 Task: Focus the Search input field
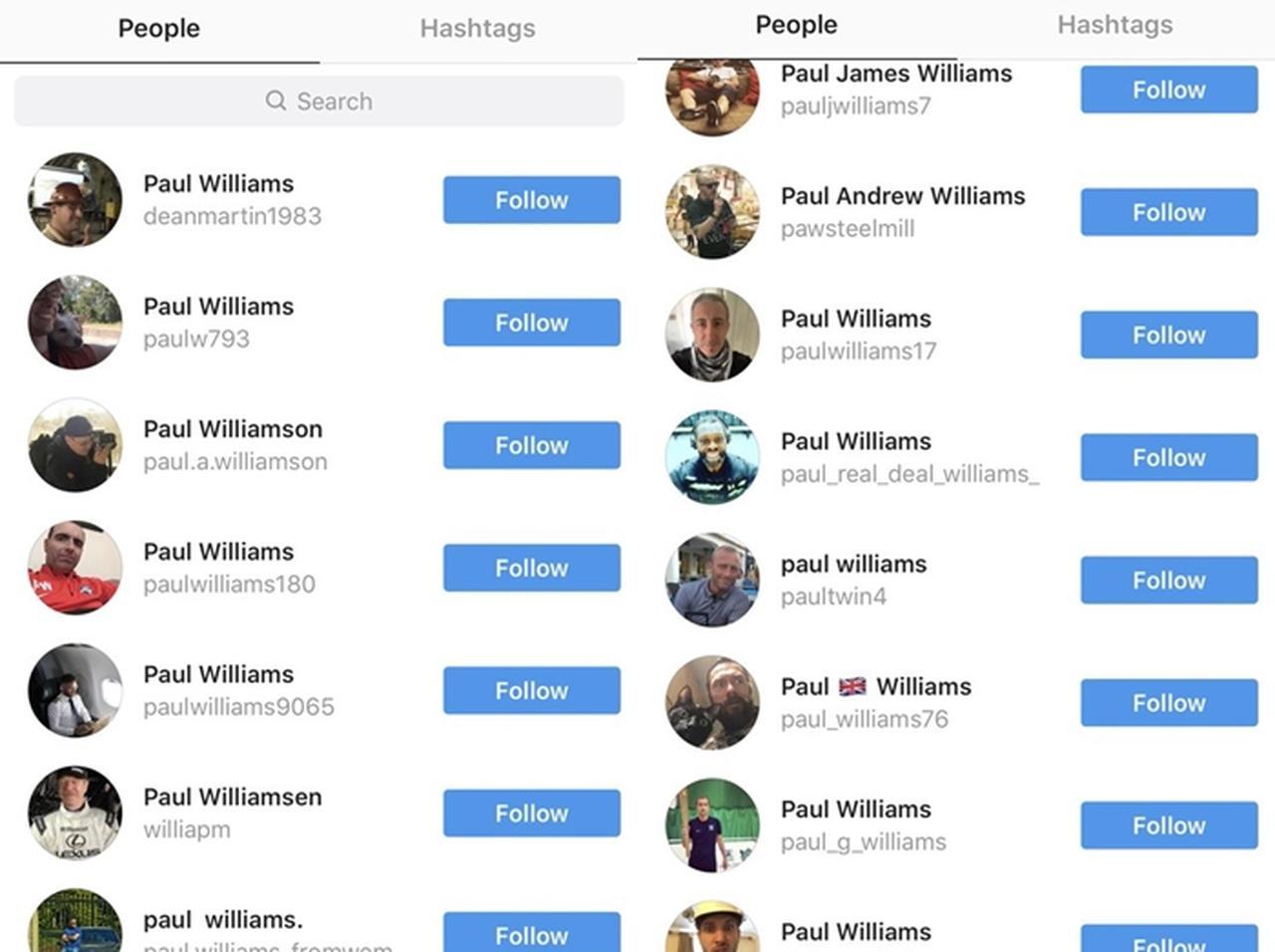coord(319,102)
